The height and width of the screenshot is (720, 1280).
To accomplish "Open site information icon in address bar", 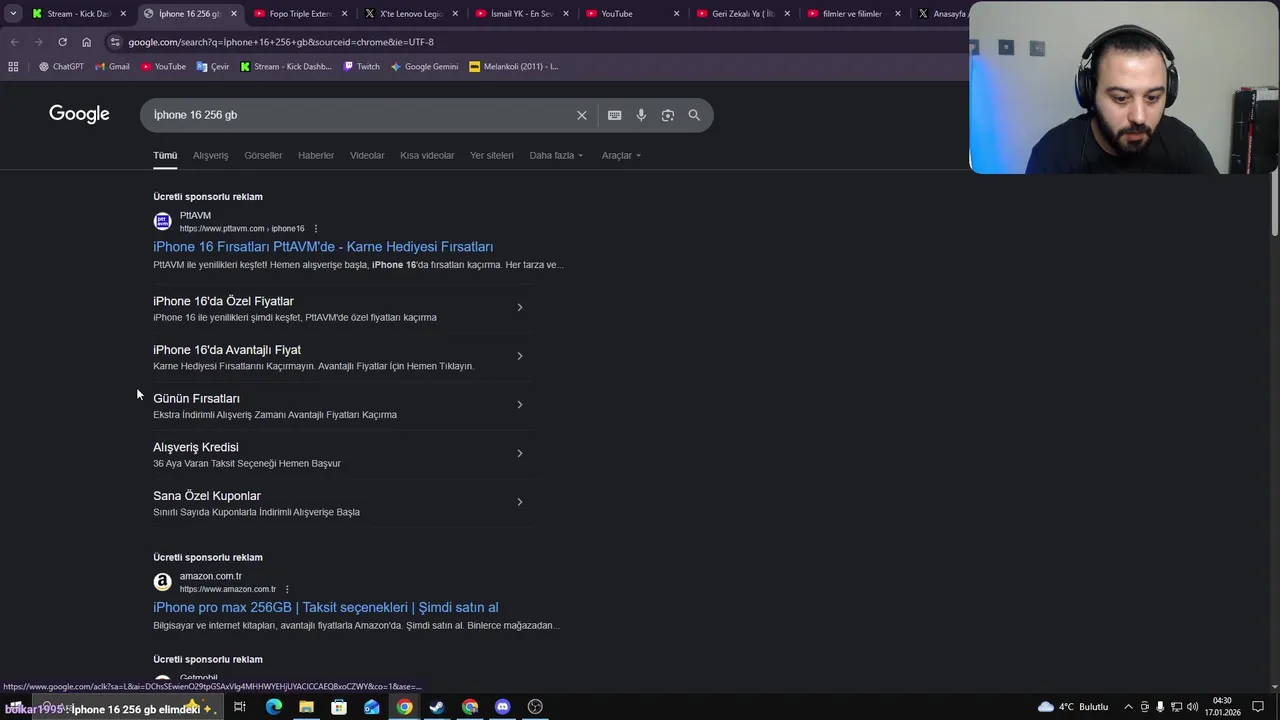I will (116, 42).
